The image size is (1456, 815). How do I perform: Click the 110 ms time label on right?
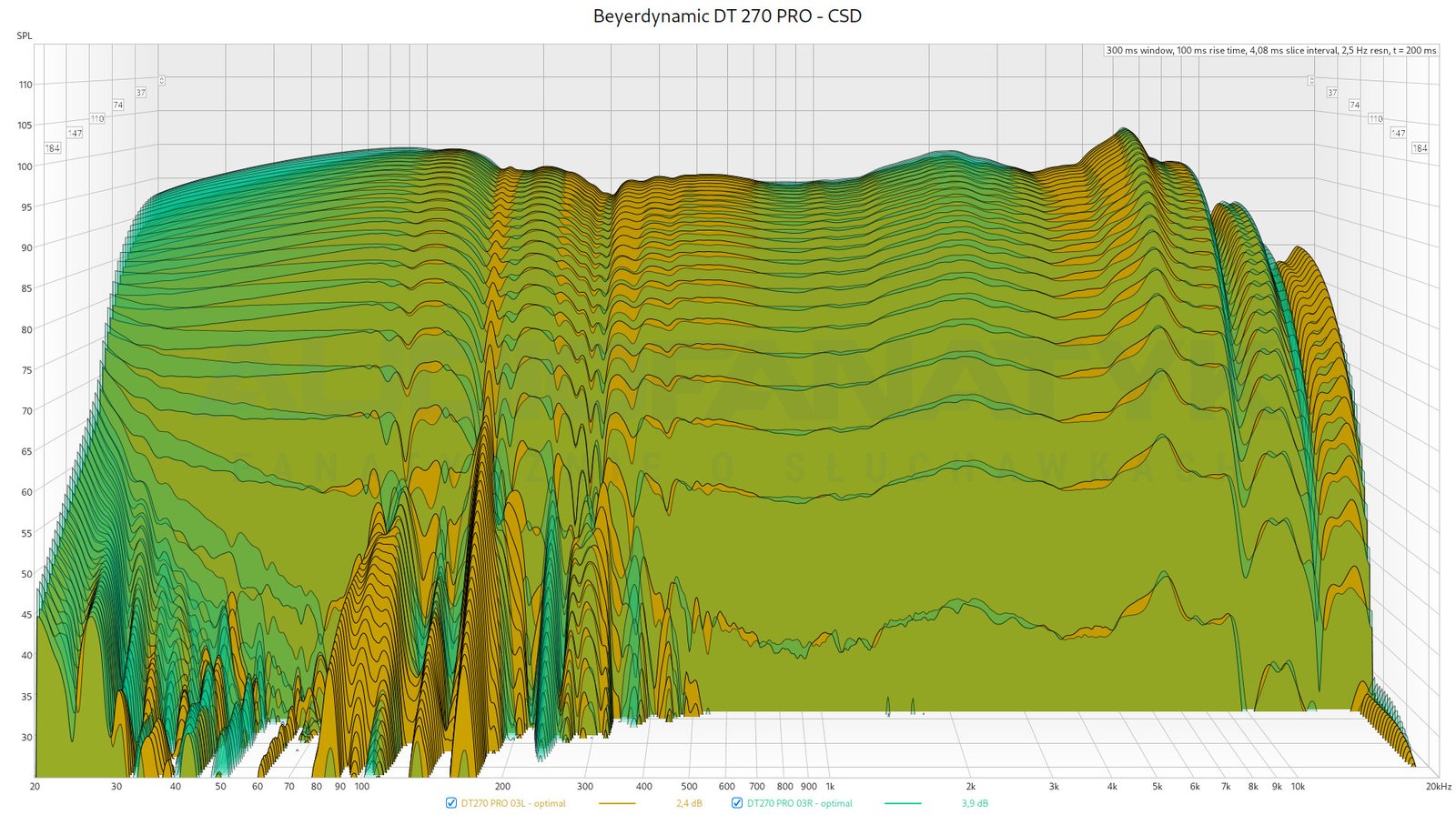pos(1375,118)
